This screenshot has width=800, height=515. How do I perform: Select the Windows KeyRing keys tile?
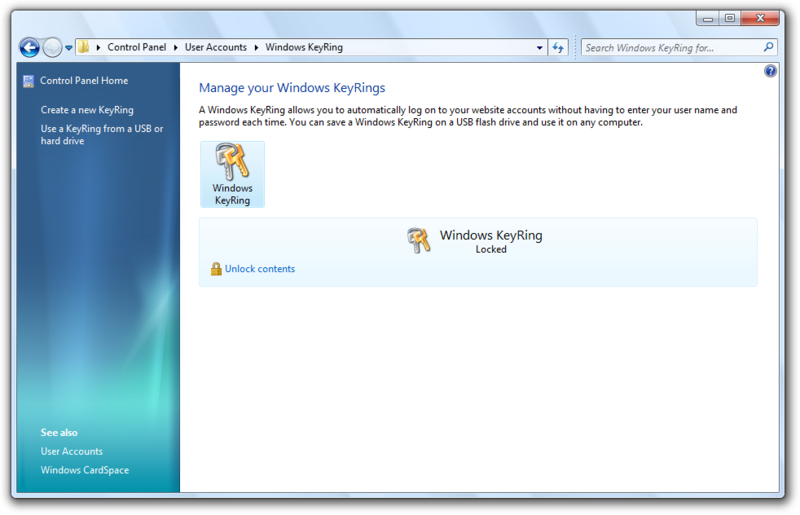tap(232, 174)
